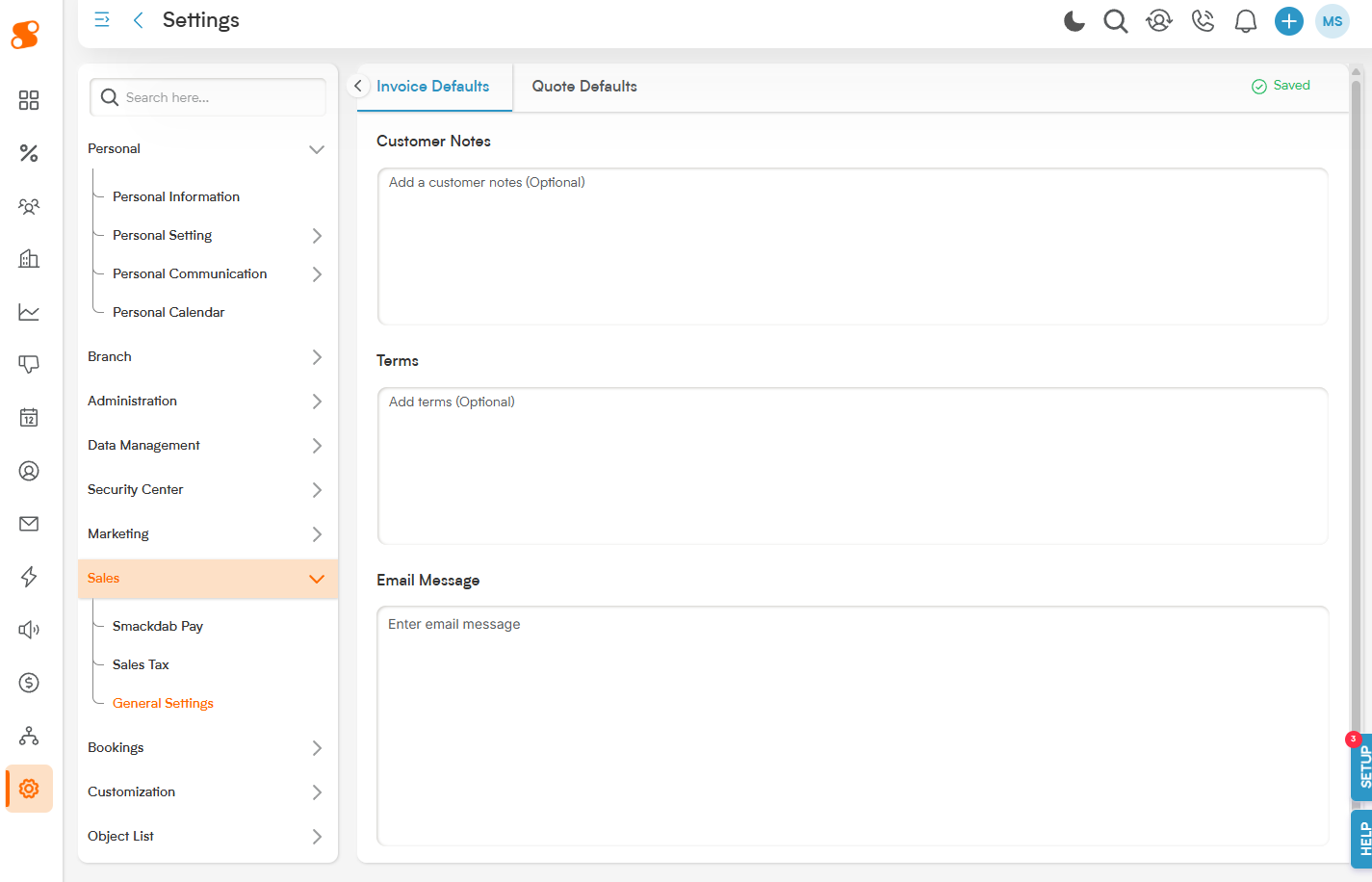Open the envelope mail icon in sidebar
This screenshot has width=1372, height=882.
click(29, 524)
